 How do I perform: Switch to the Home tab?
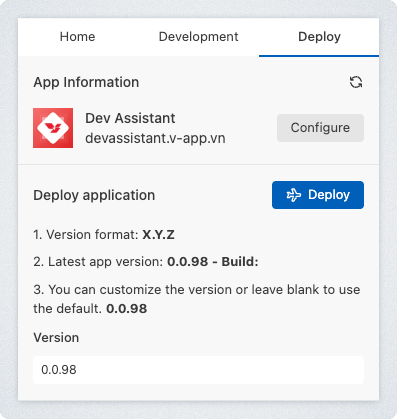pyautogui.click(x=77, y=37)
